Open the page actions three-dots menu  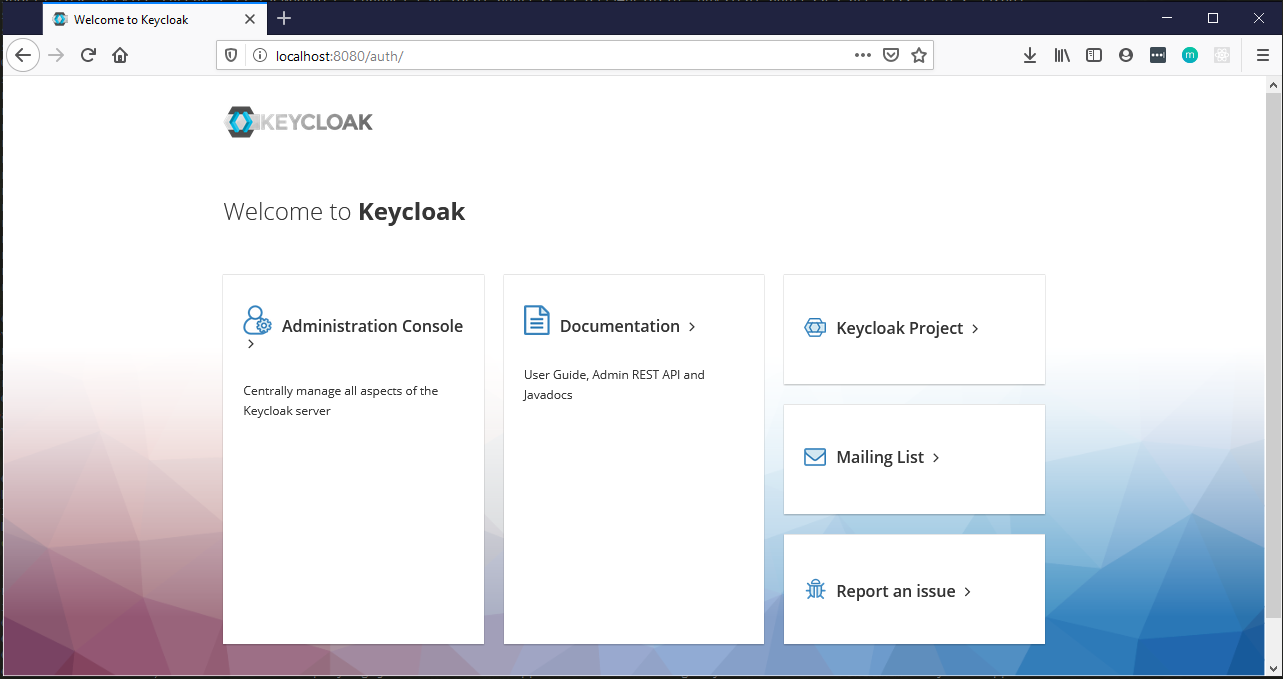click(862, 56)
